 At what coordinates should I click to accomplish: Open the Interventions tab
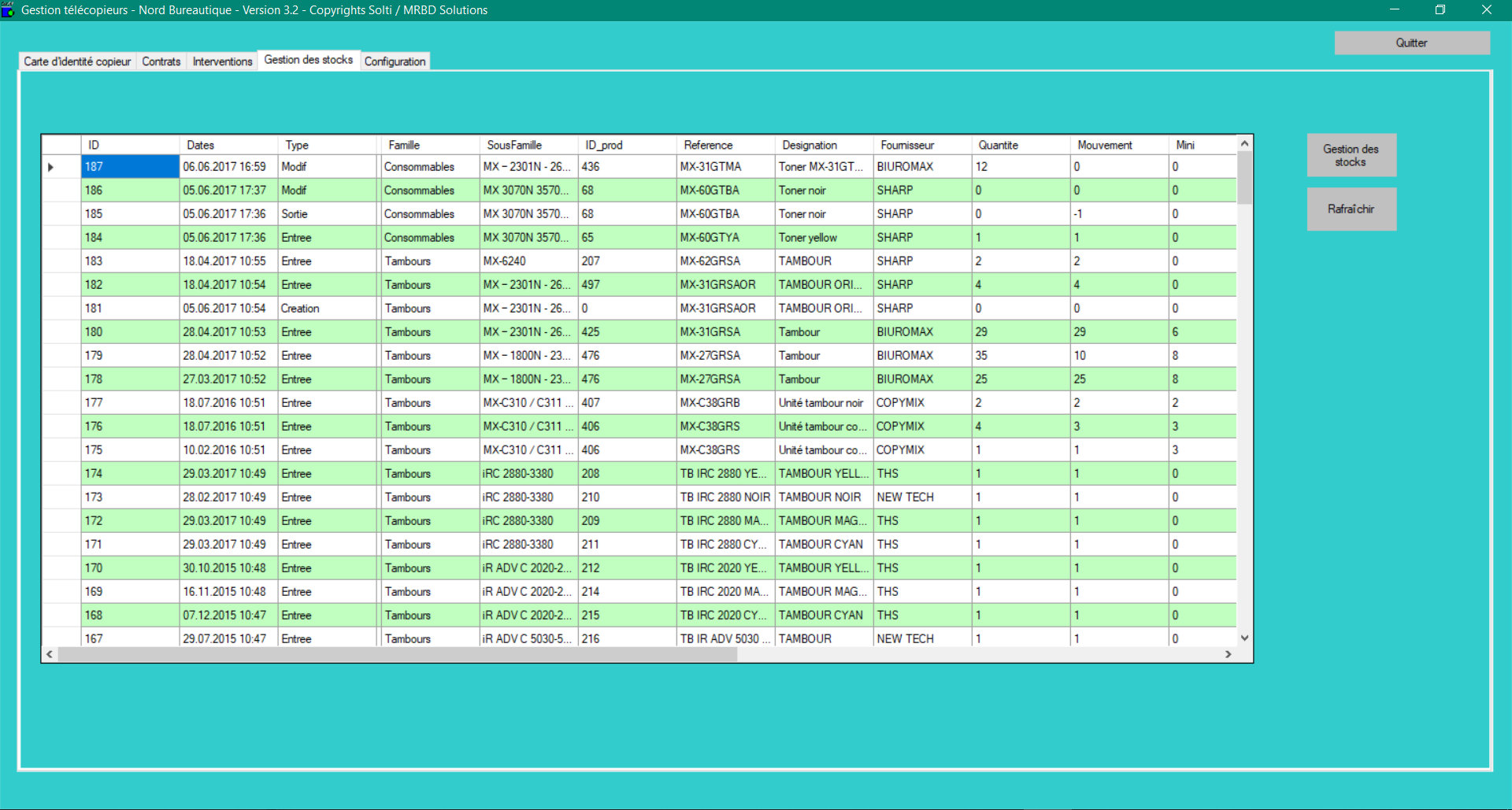point(222,61)
